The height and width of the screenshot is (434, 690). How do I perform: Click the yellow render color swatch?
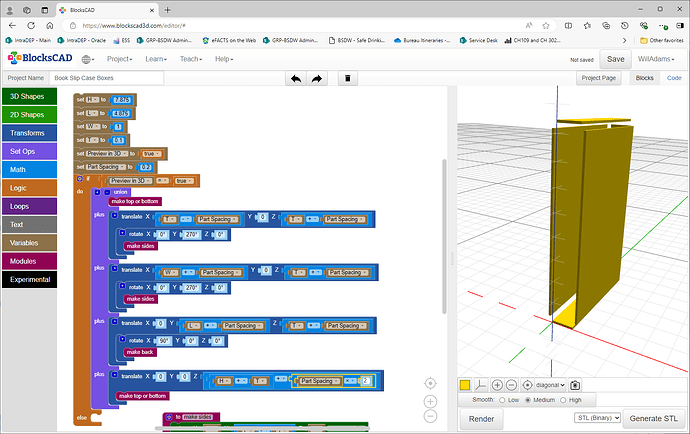(465, 385)
